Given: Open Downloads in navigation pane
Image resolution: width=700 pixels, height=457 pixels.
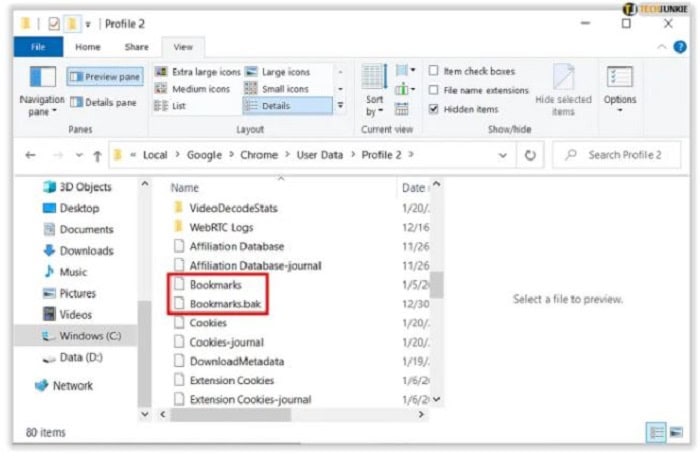Looking at the screenshot, I should (x=78, y=251).
